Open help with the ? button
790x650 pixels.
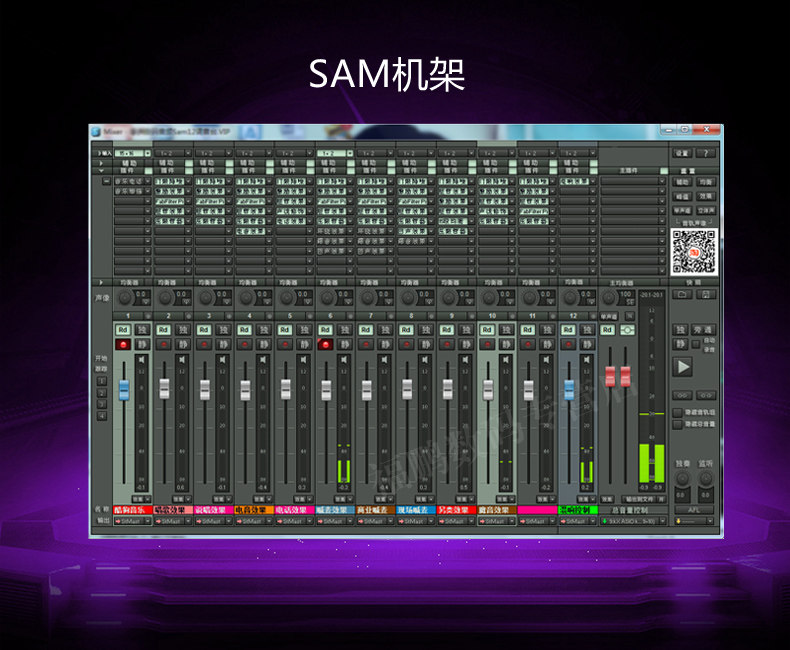tap(706, 153)
